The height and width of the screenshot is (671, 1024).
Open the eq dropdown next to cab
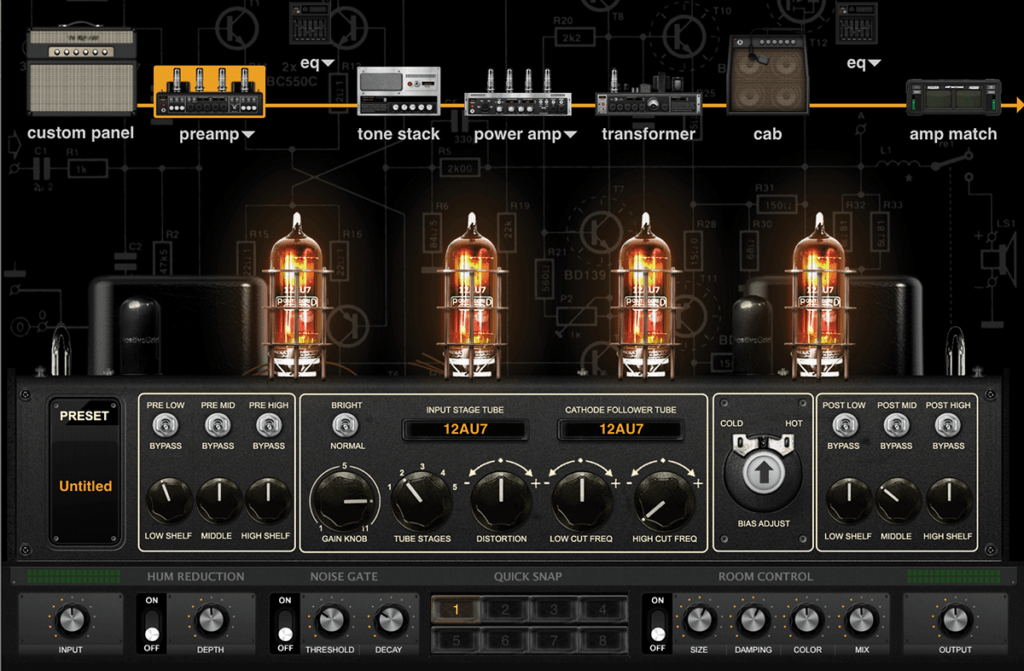pos(866,62)
